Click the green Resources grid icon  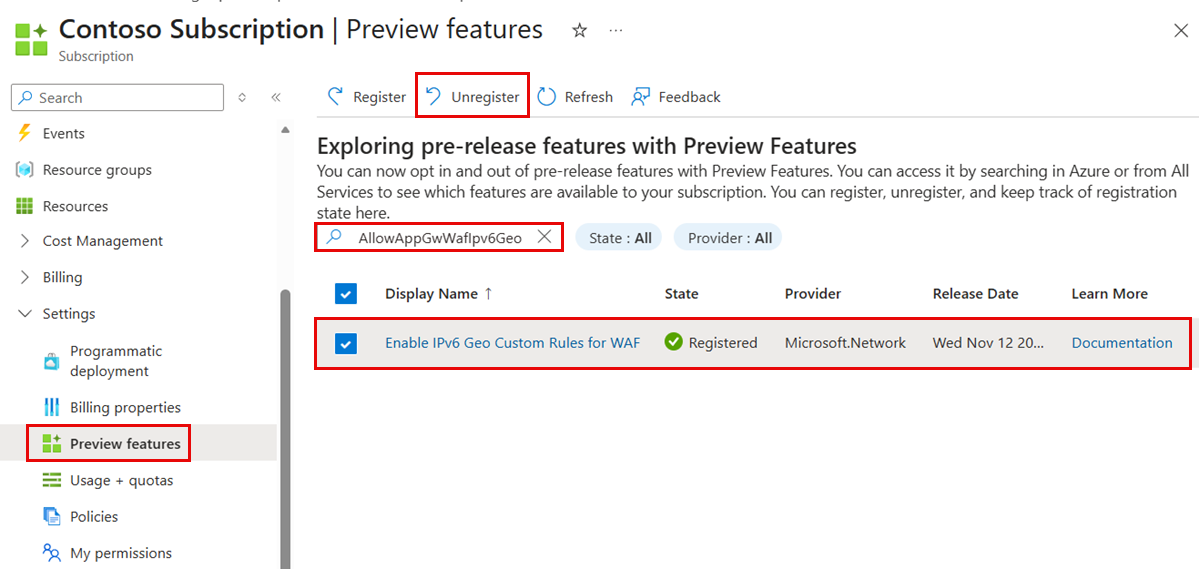(24, 206)
